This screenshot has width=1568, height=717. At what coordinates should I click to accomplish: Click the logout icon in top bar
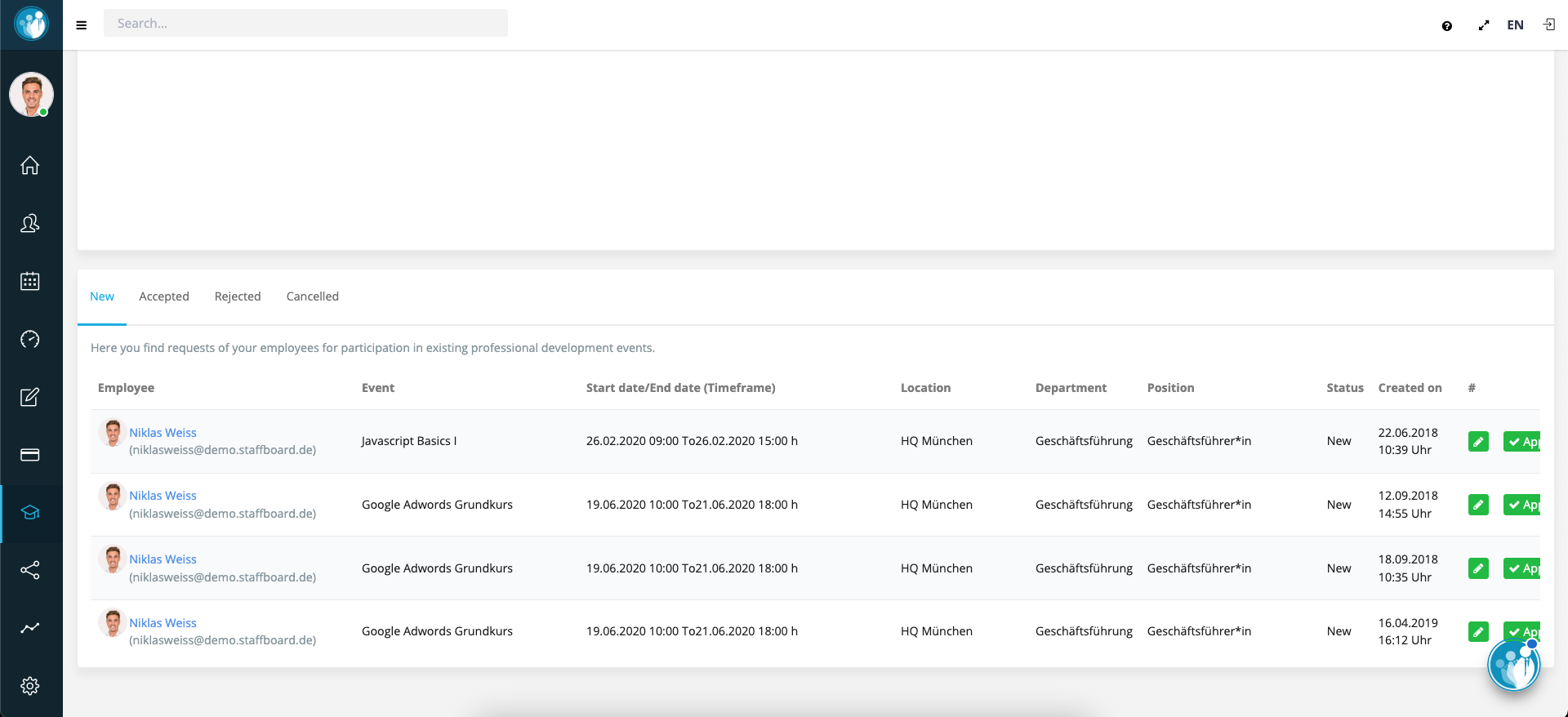(1548, 25)
